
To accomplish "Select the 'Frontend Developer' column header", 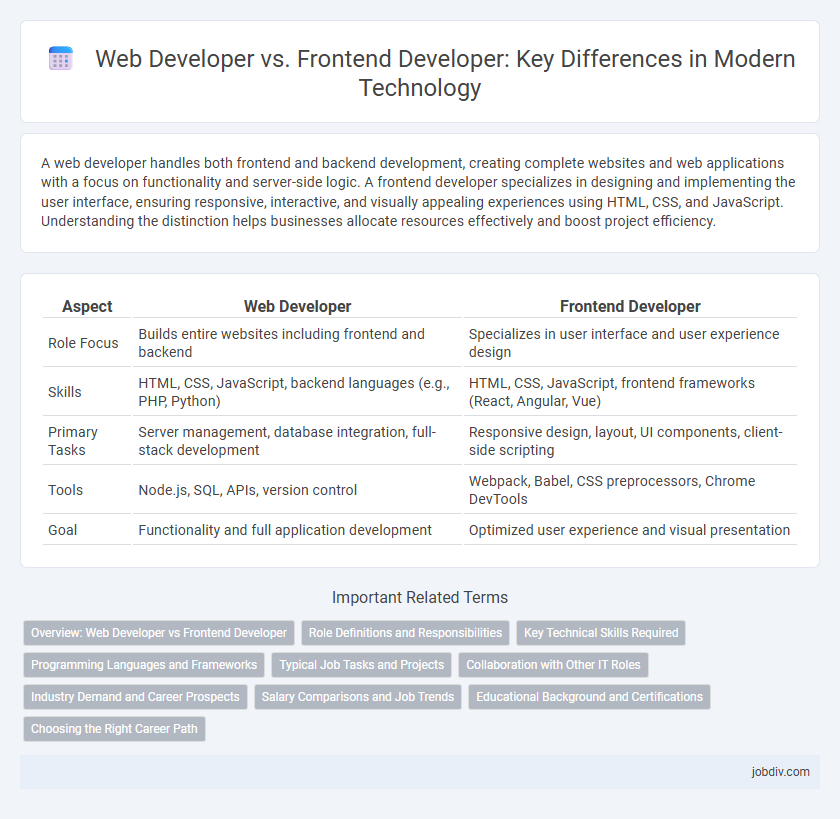I will pos(630,306).
